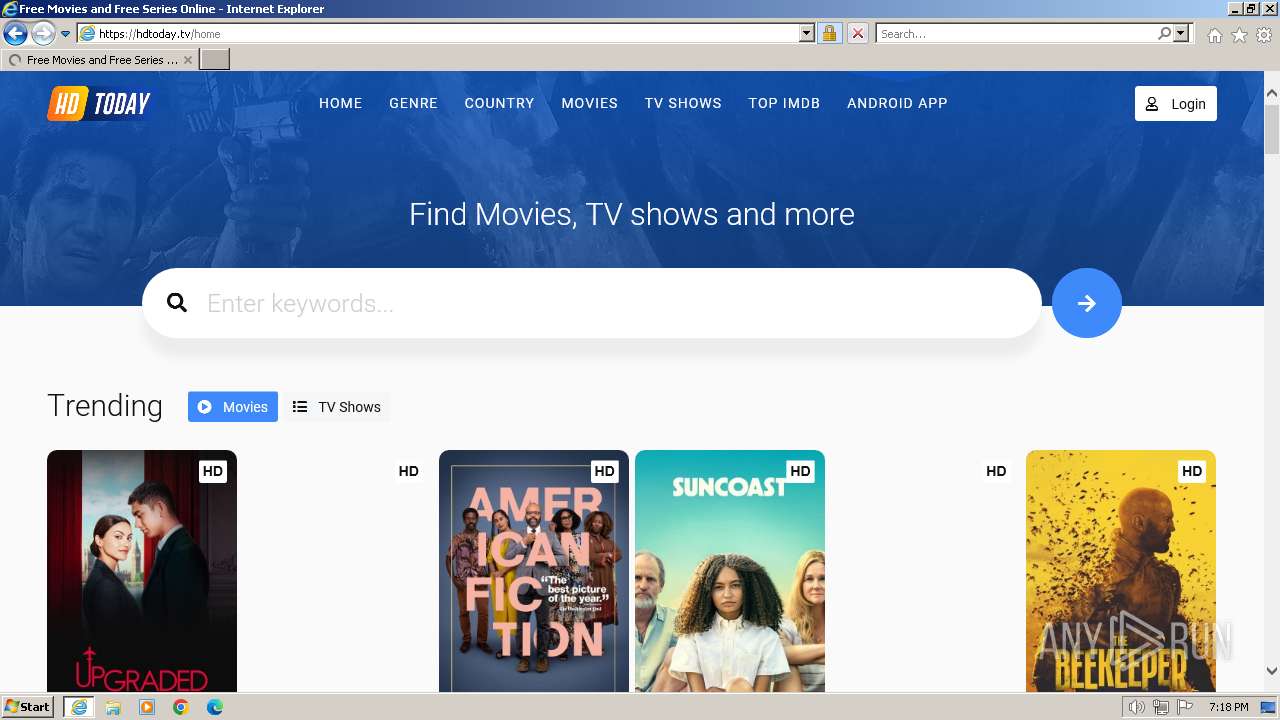Screen dimensions: 1280x720
Task: Close the Free Movies and Free Series tab
Action: (188, 60)
